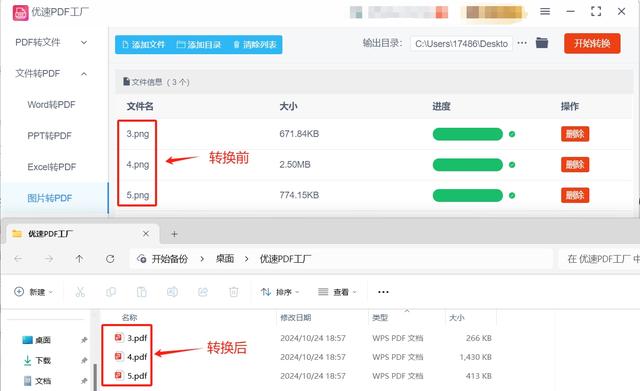
Task: Delete 4.png using its 删除 button
Action: click(x=575, y=164)
